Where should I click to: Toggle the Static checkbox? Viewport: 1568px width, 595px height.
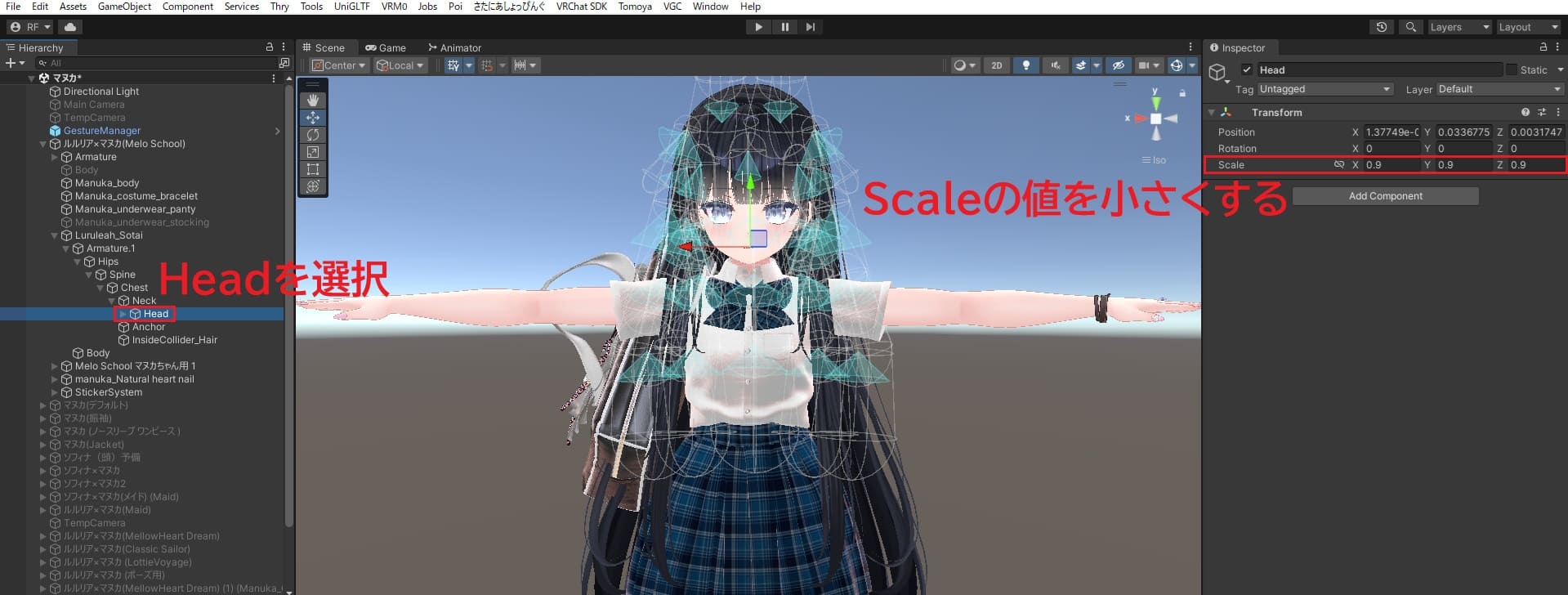click(1512, 69)
